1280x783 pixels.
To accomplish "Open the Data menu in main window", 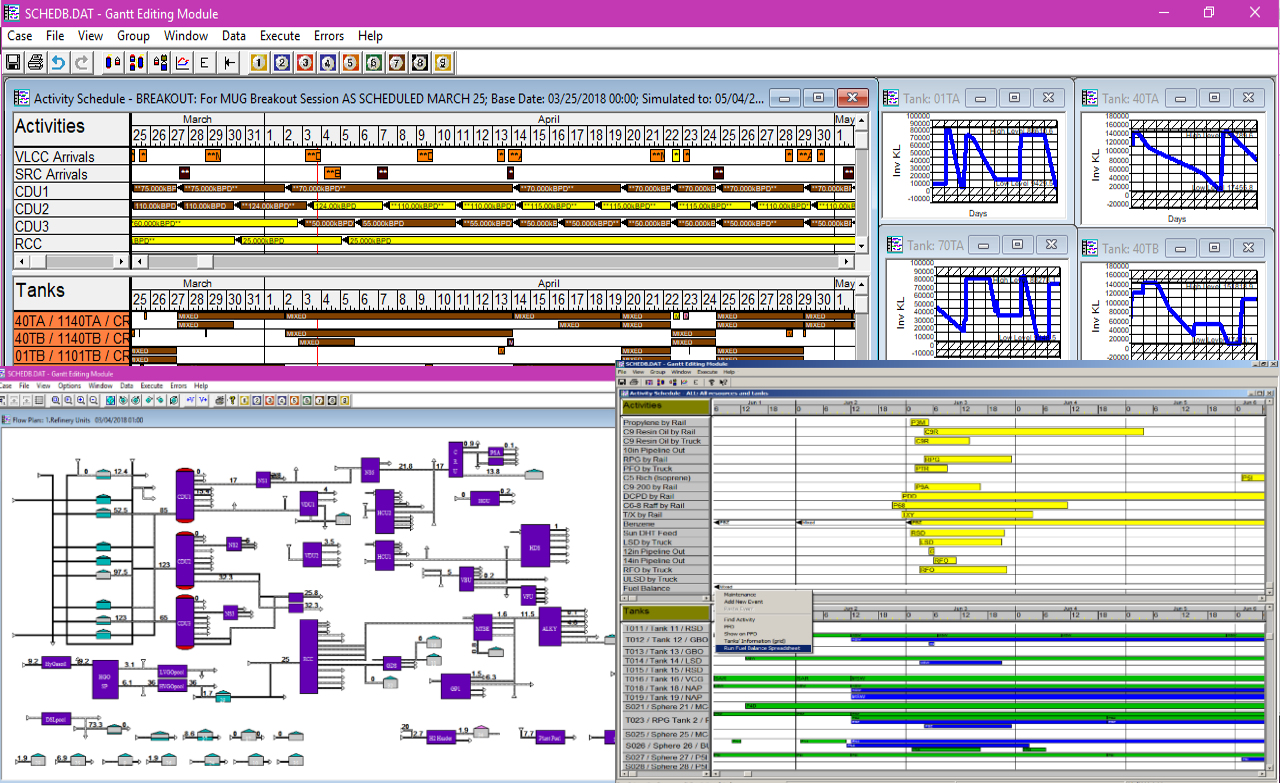I will pyautogui.click(x=234, y=36).
